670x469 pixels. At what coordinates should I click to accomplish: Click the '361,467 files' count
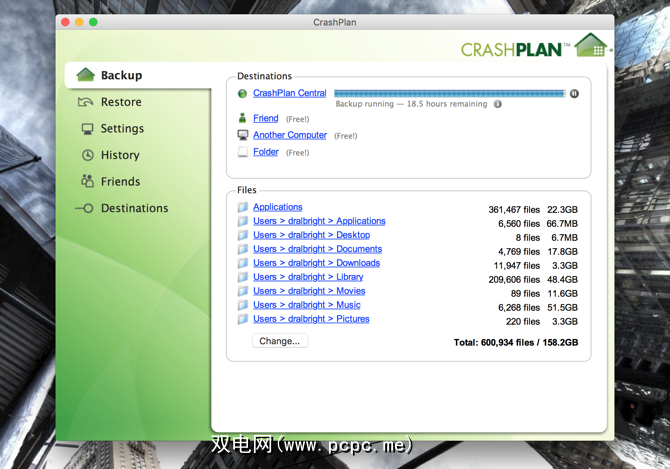click(x=514, y=210)
